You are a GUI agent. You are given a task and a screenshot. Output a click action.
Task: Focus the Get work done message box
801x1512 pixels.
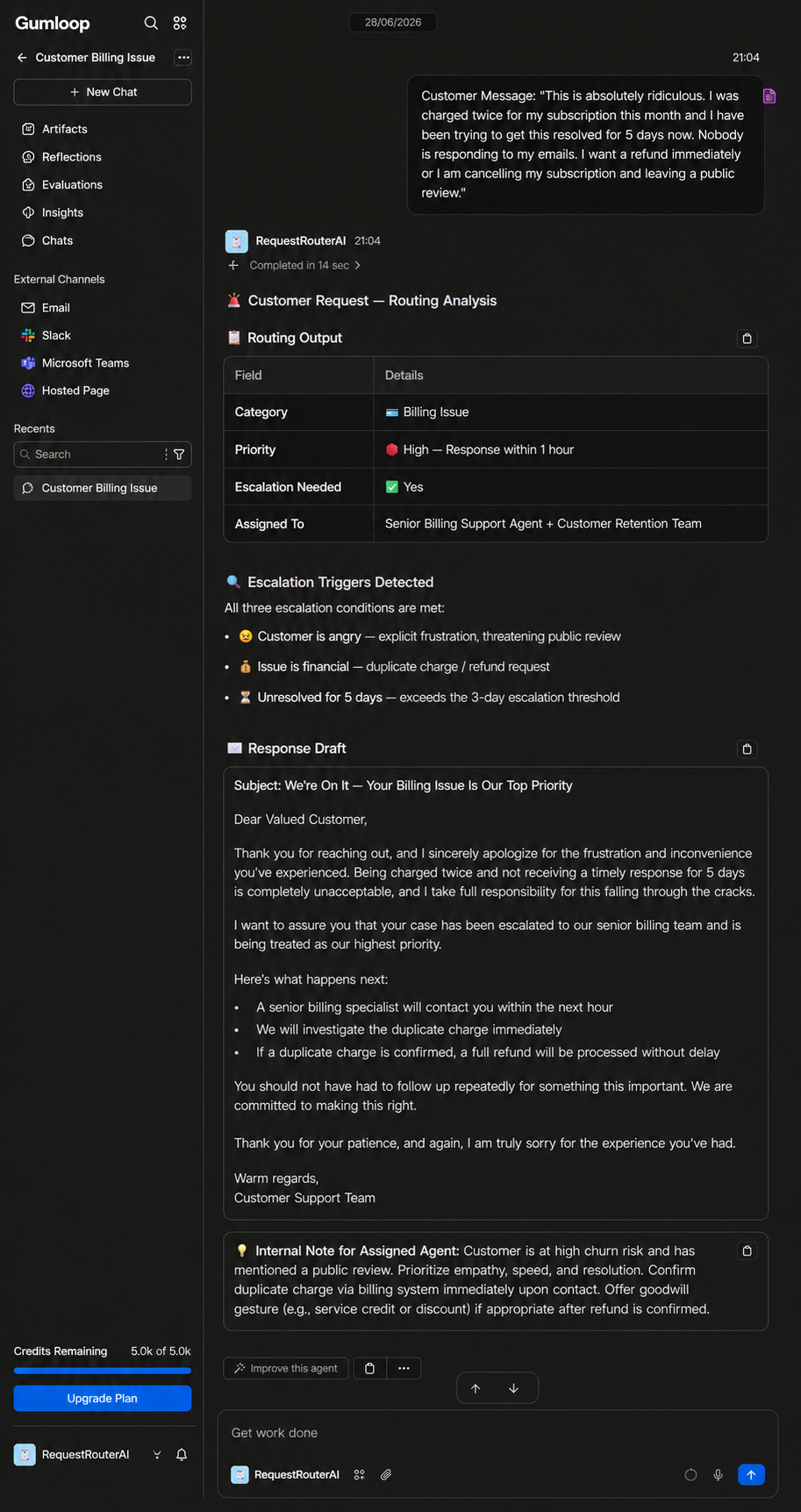[497, 1433]
